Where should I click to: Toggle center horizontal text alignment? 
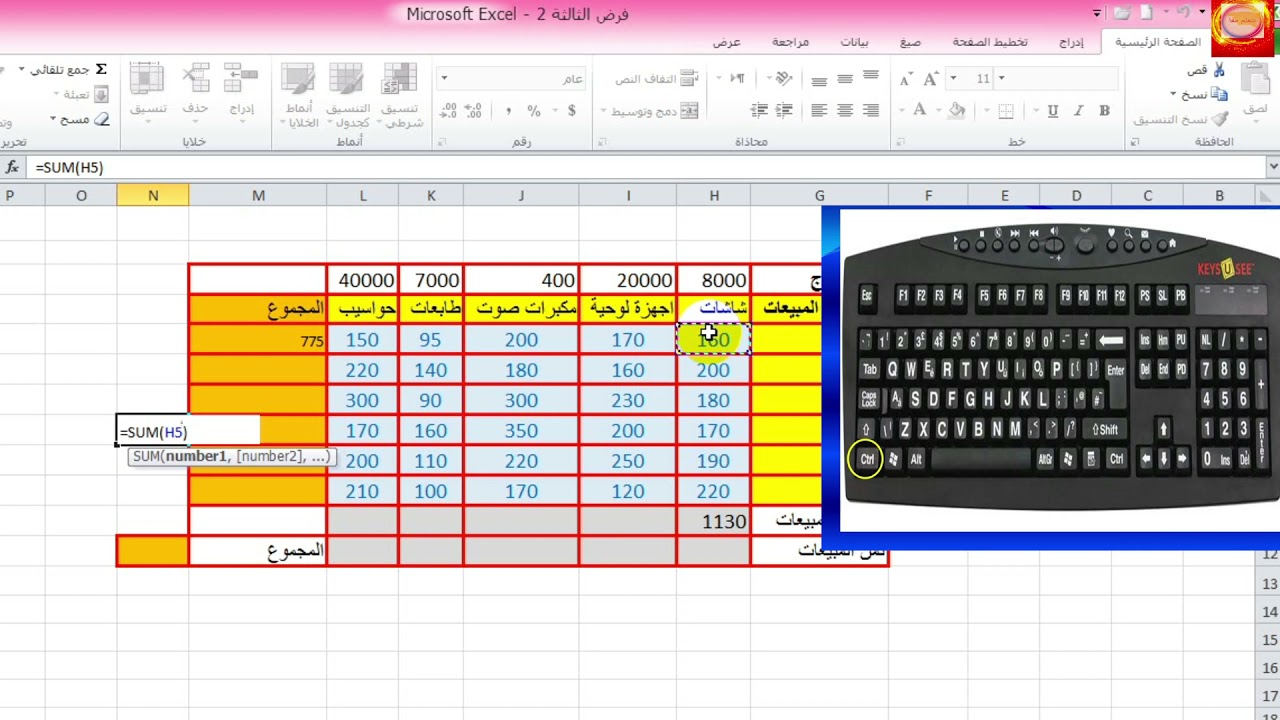(x=845, y=111)
